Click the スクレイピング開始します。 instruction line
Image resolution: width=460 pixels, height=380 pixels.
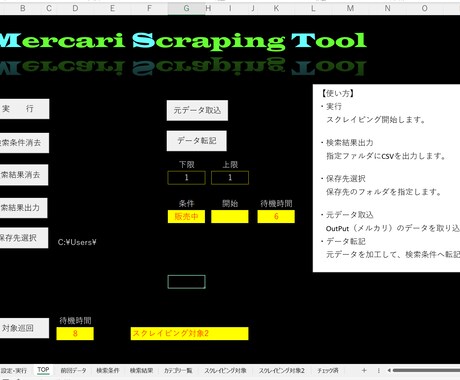point(375,120)
